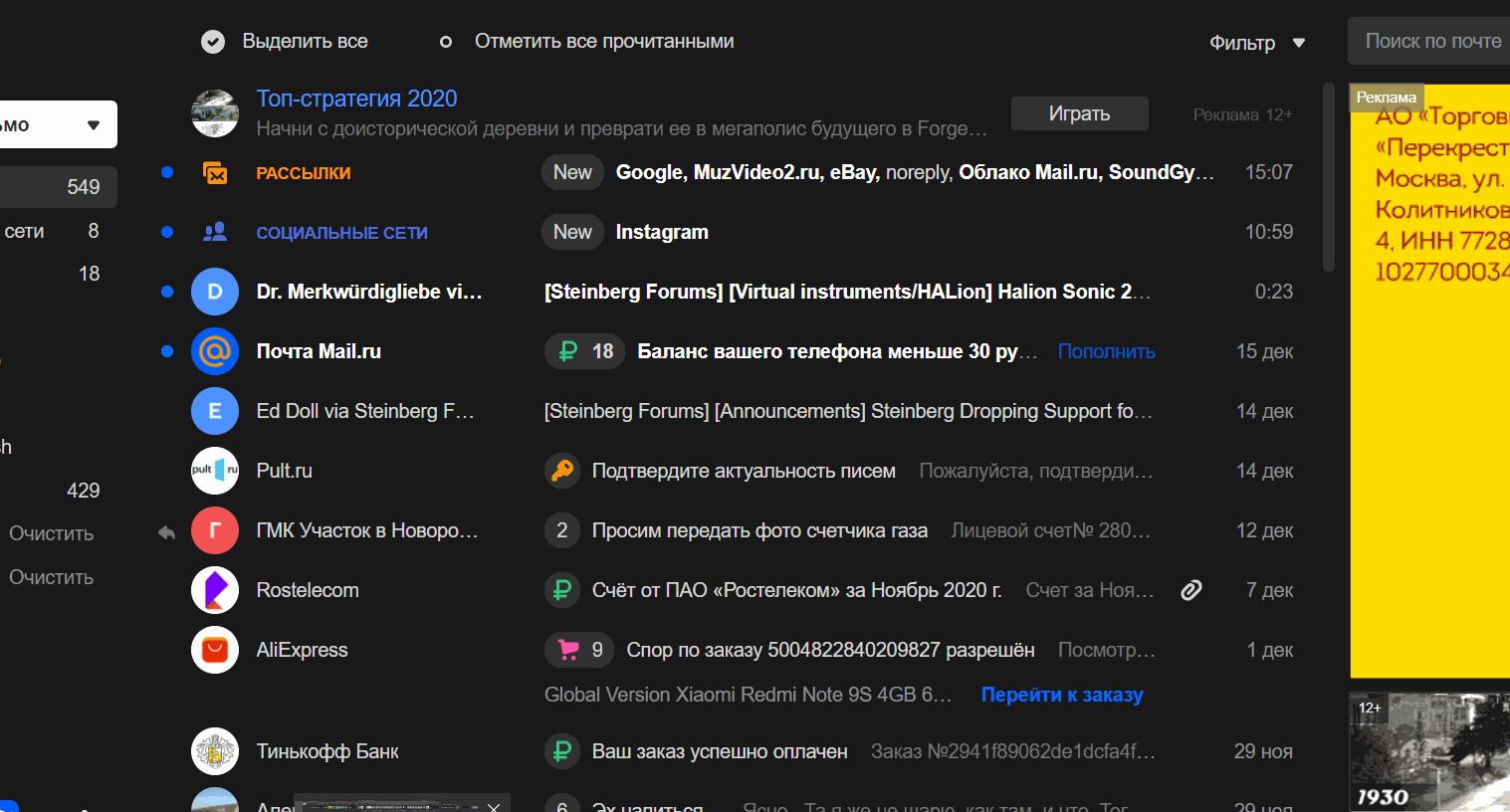Click the Рассылки folder icon
1510x812 pixels.
(x=215, y=173)
